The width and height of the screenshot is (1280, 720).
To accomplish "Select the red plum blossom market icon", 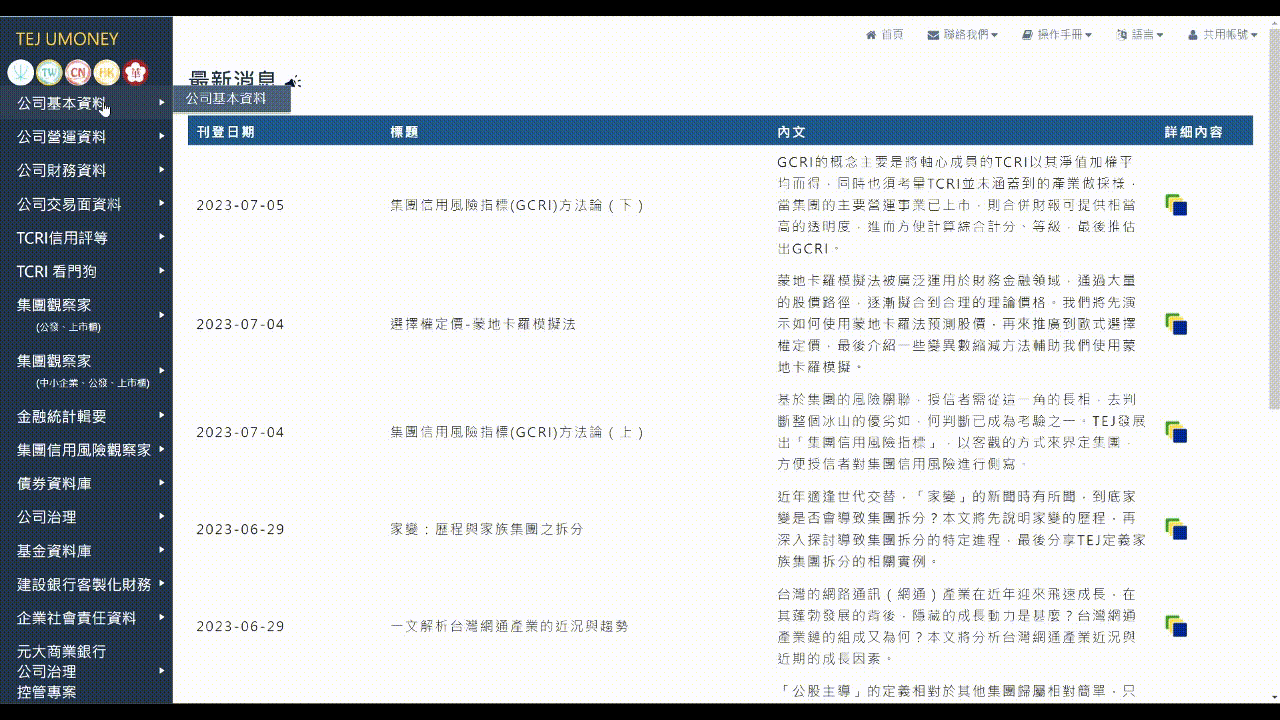I will [134, 73].
